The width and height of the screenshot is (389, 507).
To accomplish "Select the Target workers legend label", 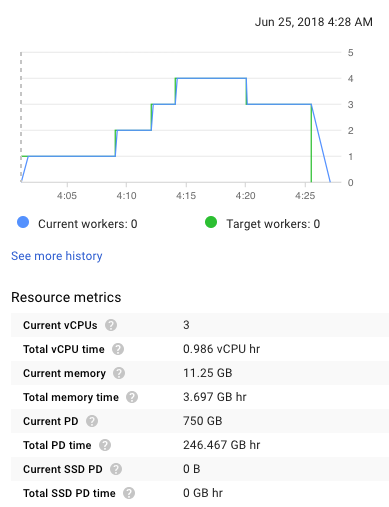I will (x=273, y=224).
